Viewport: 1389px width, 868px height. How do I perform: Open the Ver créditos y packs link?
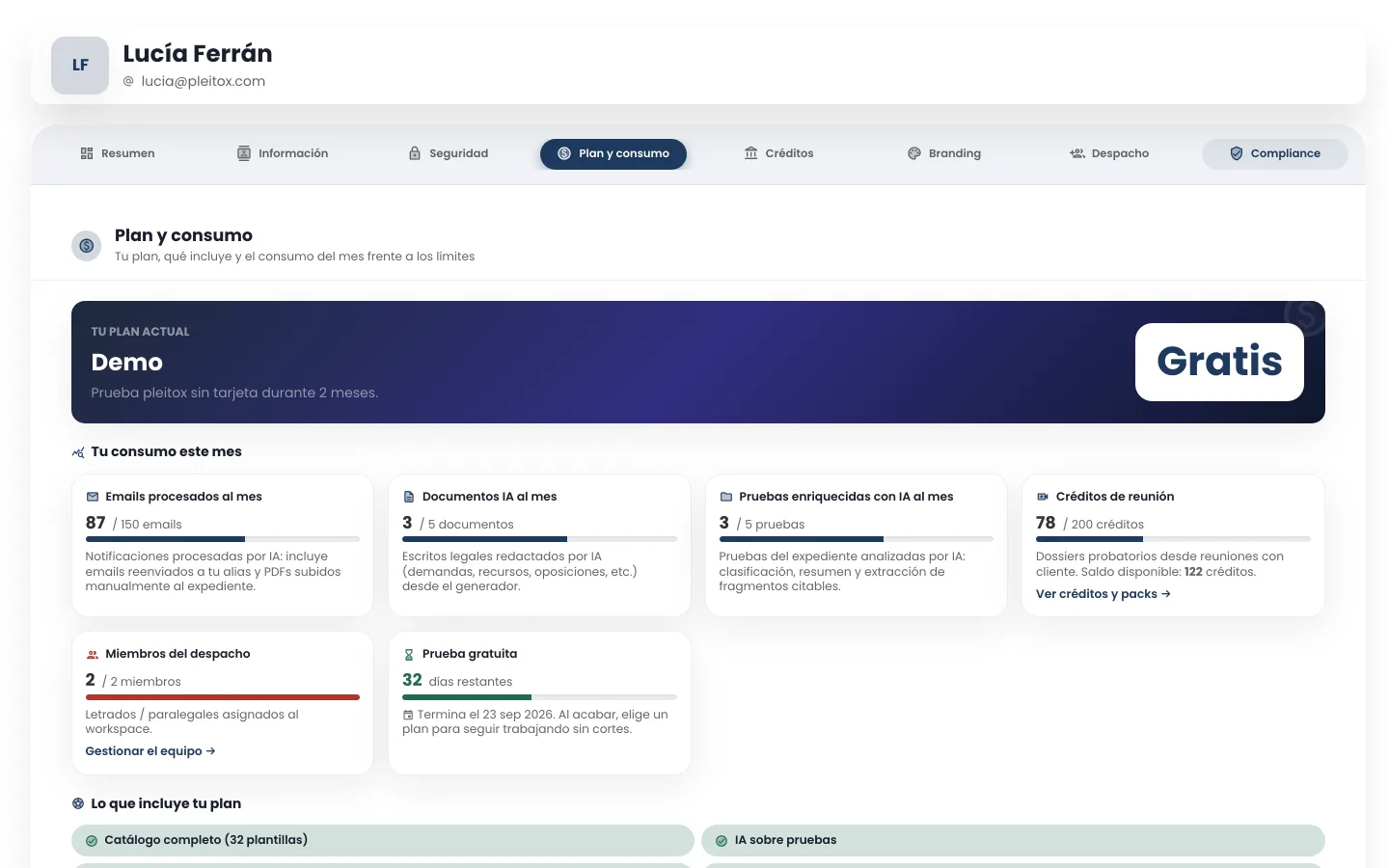(x=1103, y=594)
